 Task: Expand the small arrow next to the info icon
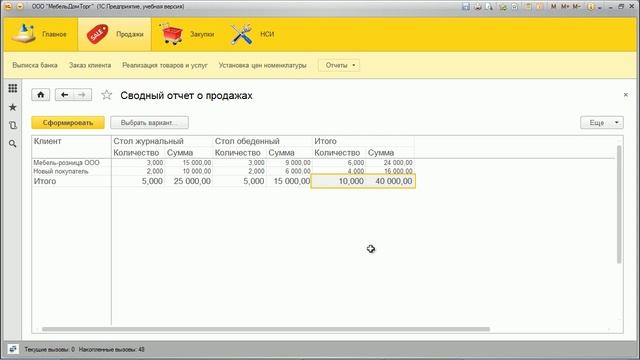coord(600,7)
